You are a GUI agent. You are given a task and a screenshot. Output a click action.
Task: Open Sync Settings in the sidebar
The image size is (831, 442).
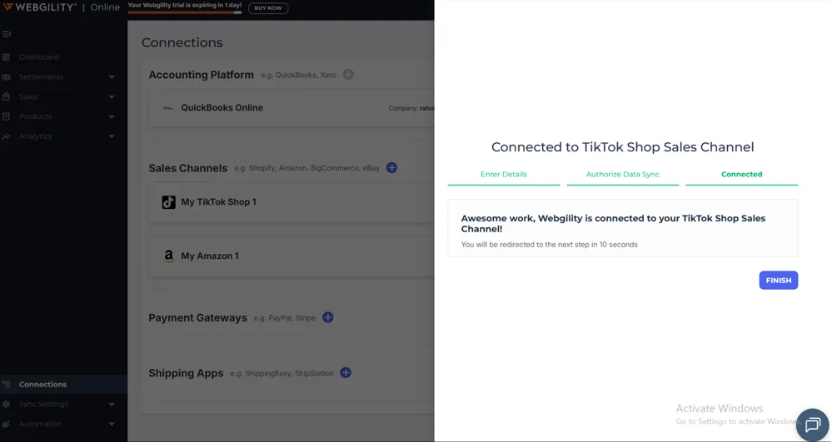[x=43, y=404]
